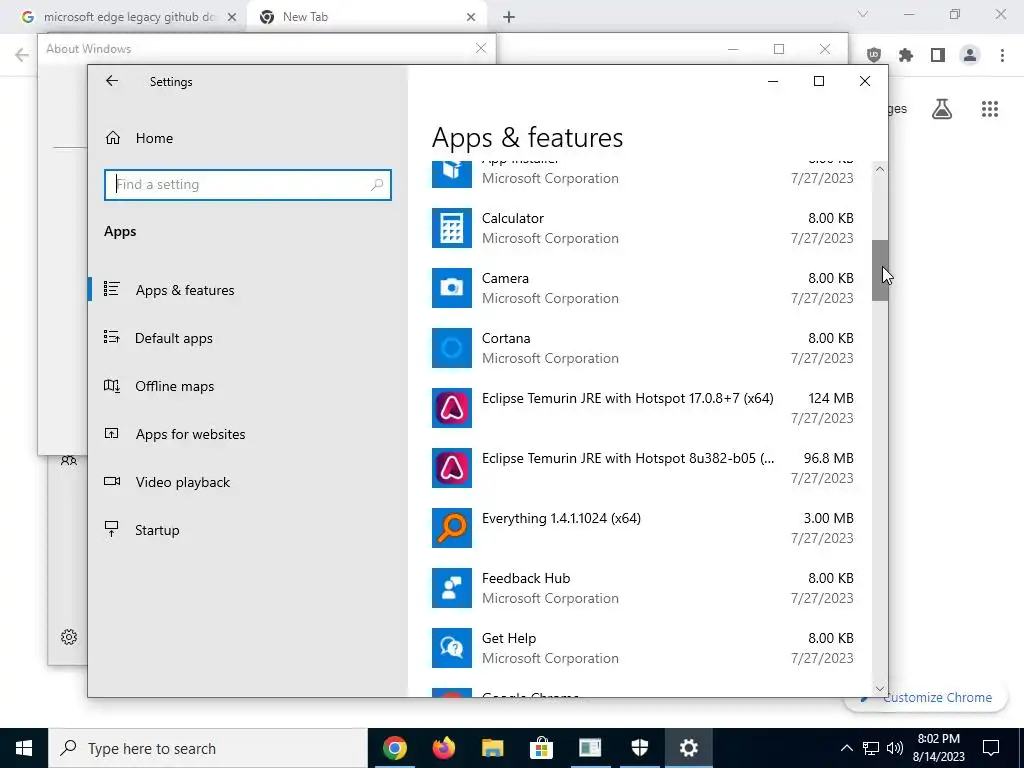The width and height of the screenshot is (1024, 768).
Task: Click the apps list scrollbar thumb
Action: (880, 270)
